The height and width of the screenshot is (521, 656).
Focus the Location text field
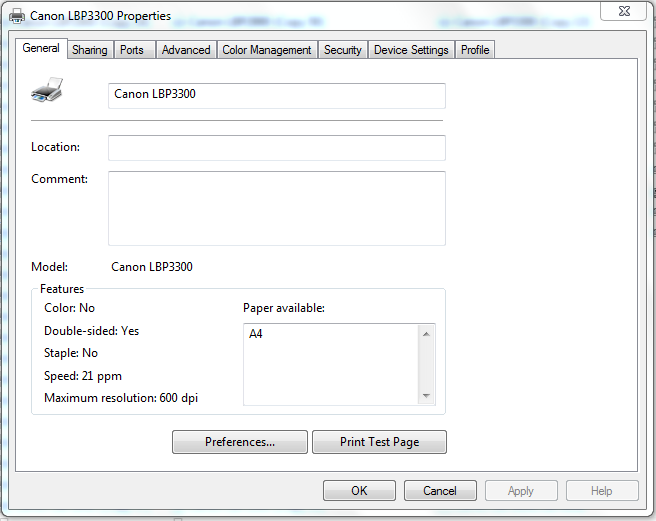pyautogui.click(x=277, y=148)
